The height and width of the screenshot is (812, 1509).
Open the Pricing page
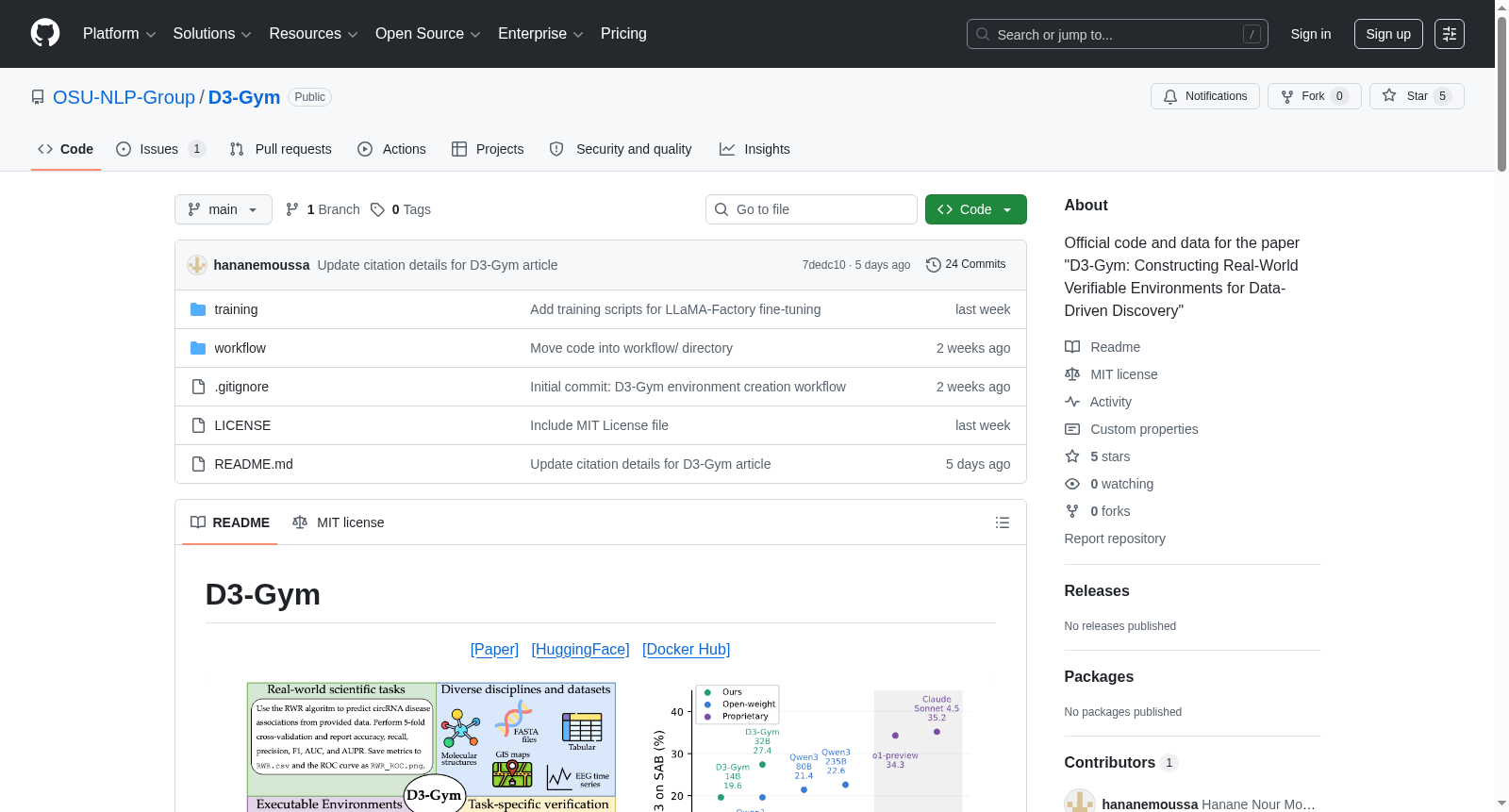point(623,34)
